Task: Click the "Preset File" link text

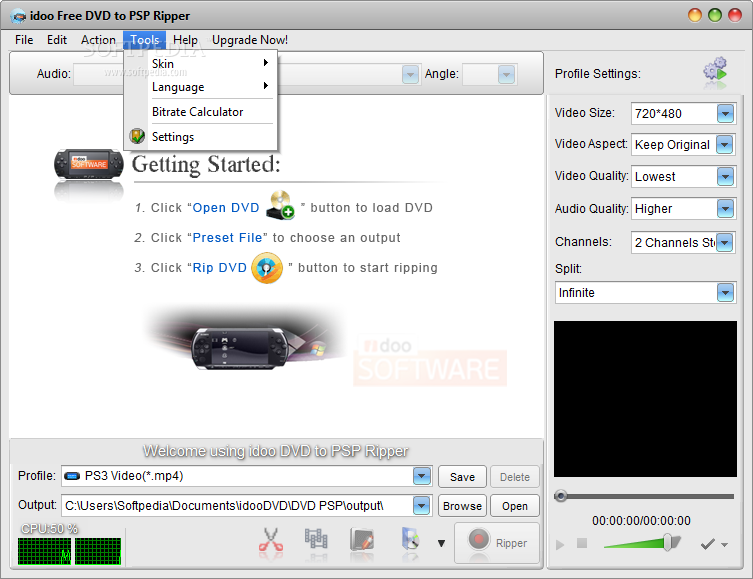Action: pyautogui.click(x=227, y=238)
